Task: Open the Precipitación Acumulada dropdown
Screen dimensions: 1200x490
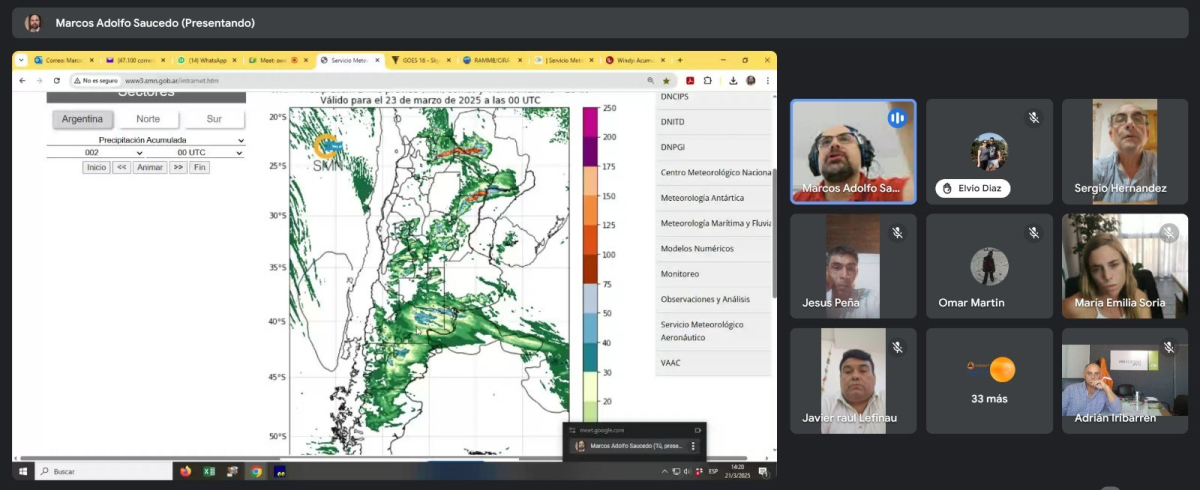Action: click(x=146, y=141)
